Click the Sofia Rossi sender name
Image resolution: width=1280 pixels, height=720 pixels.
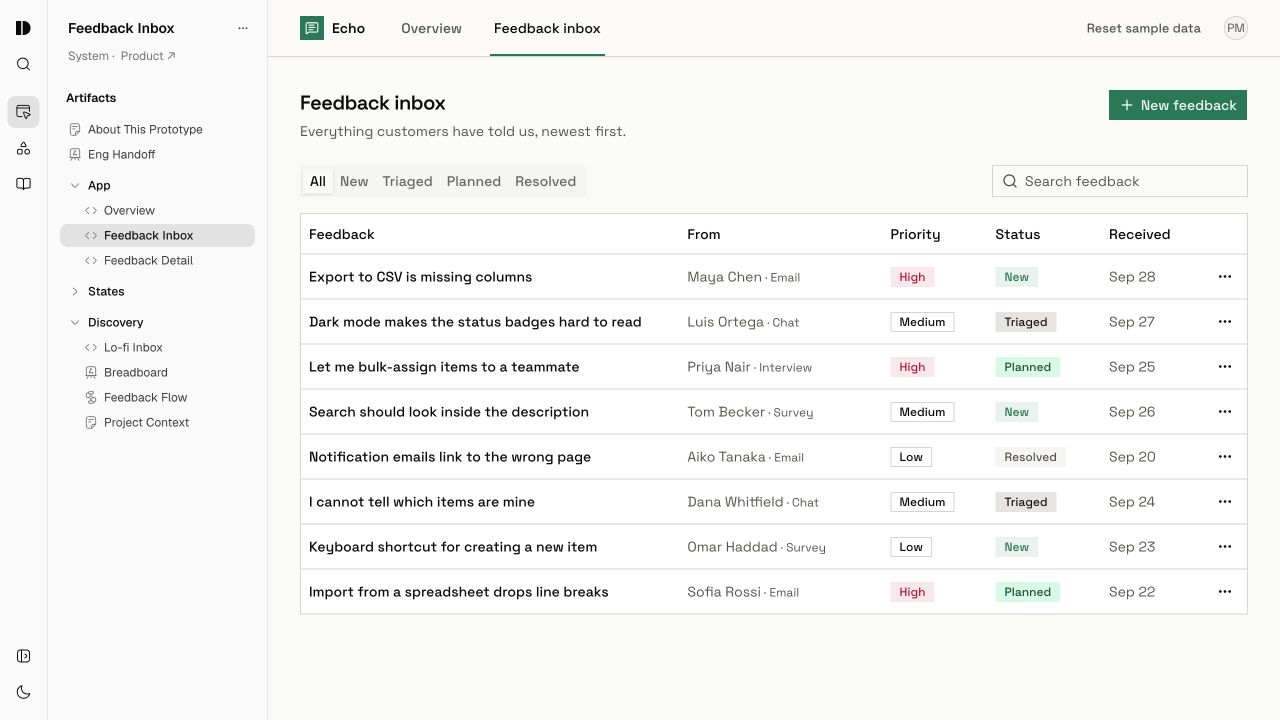[724, 592]
